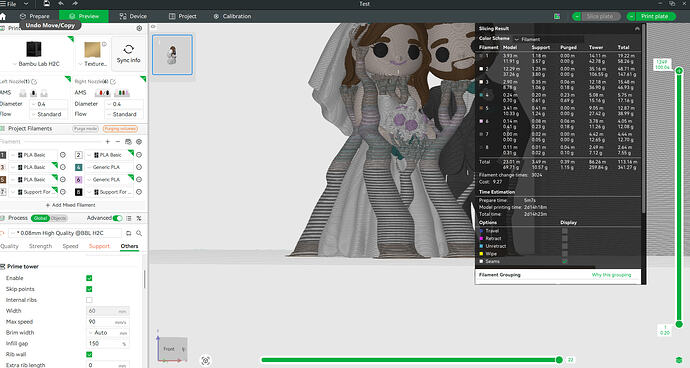Edit filament 2 preset icon
690x368 pixels.
(139, 155)
